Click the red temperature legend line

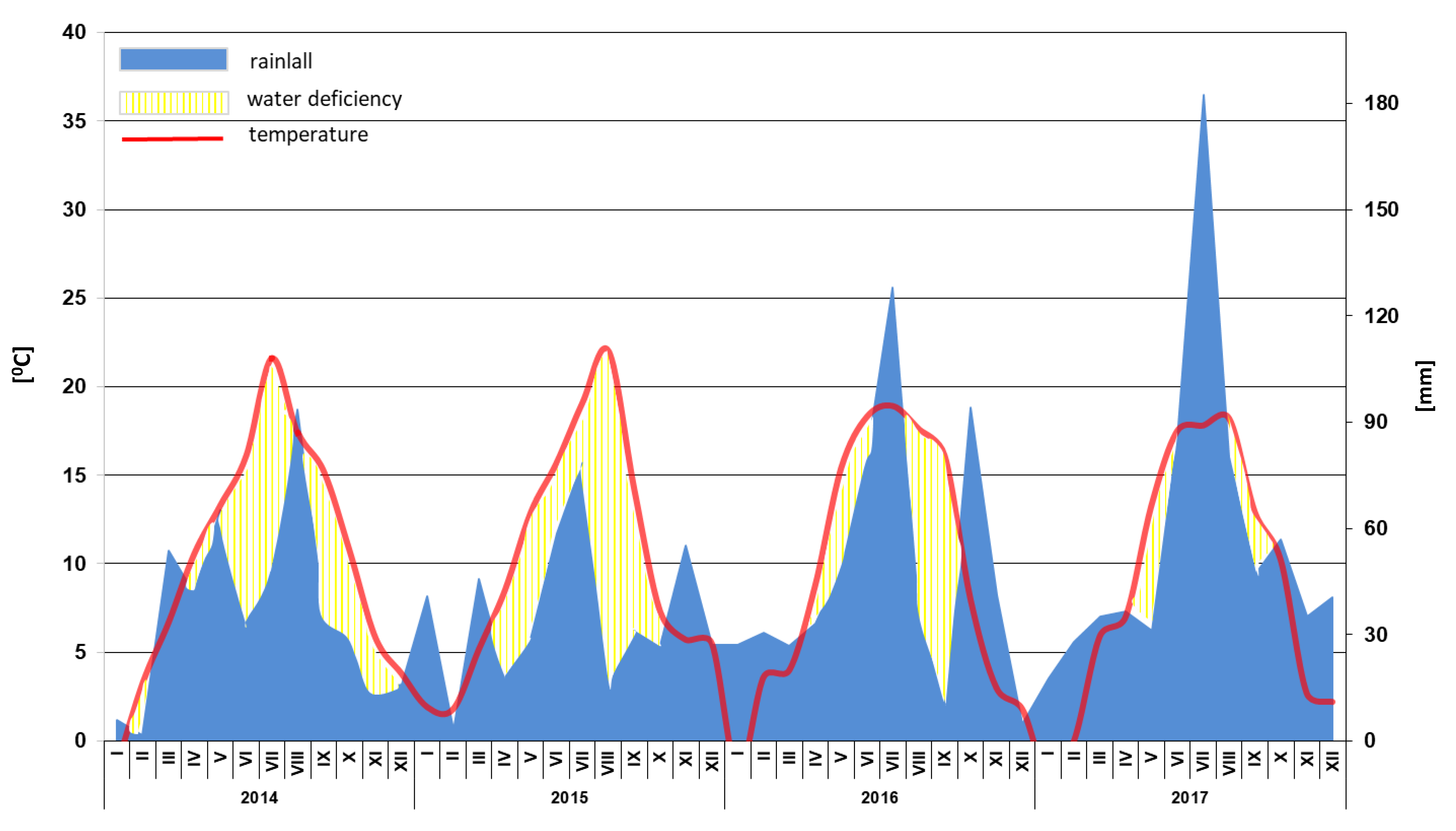[x=172, y=139]
